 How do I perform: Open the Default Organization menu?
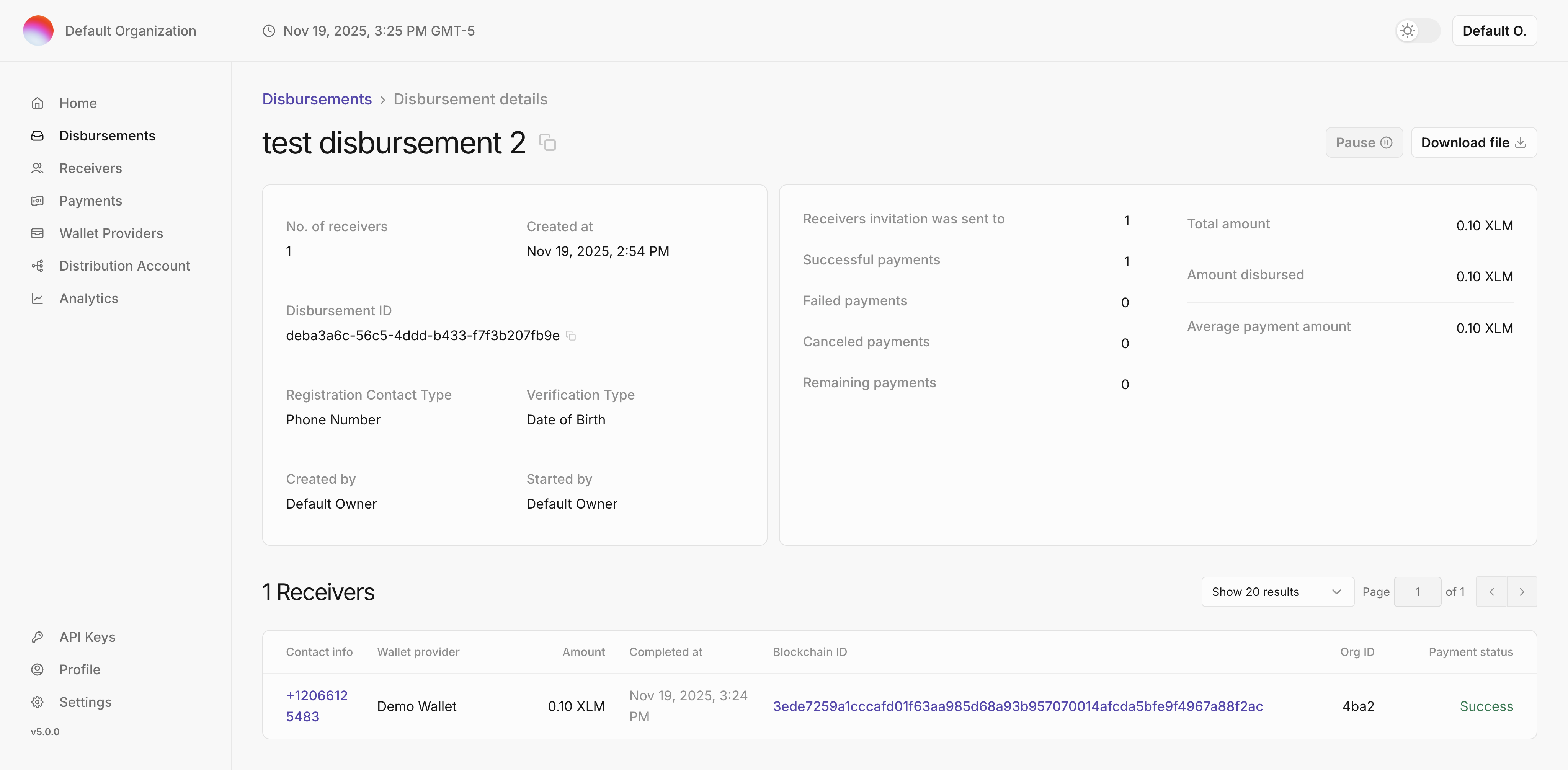(x=109, y=31)
